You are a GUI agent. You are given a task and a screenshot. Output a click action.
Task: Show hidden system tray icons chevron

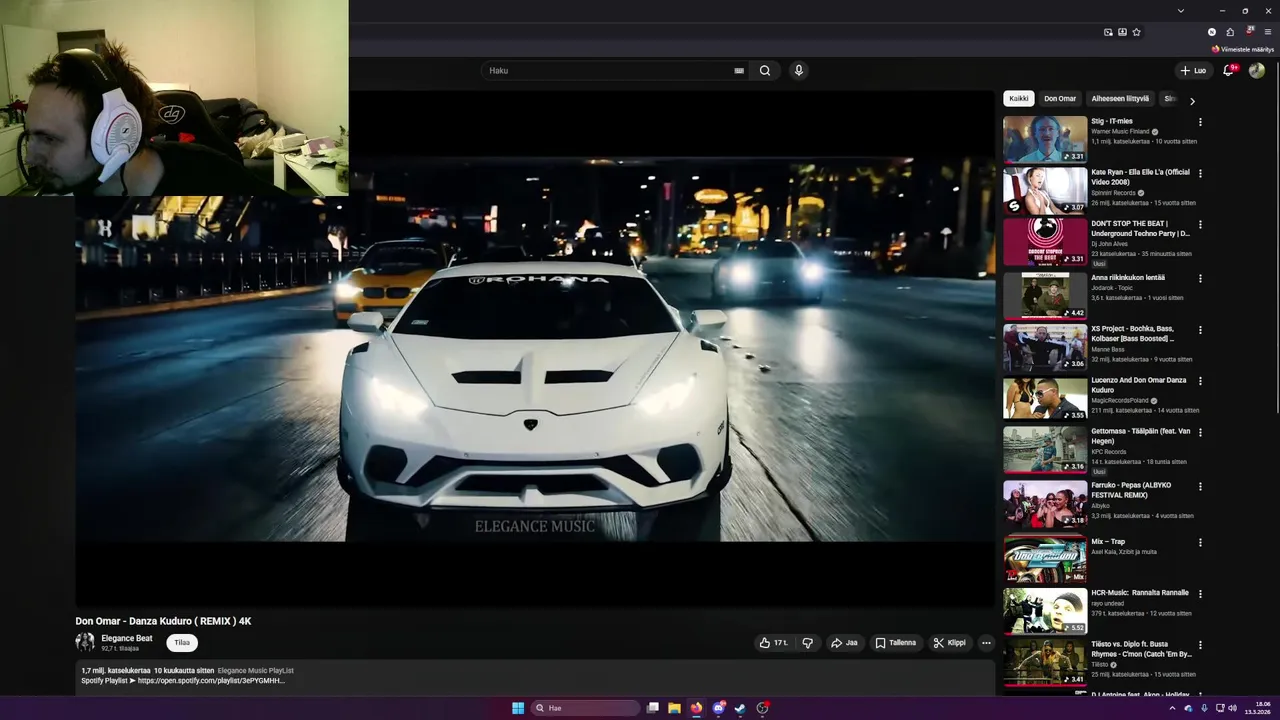pos(1172,708)
